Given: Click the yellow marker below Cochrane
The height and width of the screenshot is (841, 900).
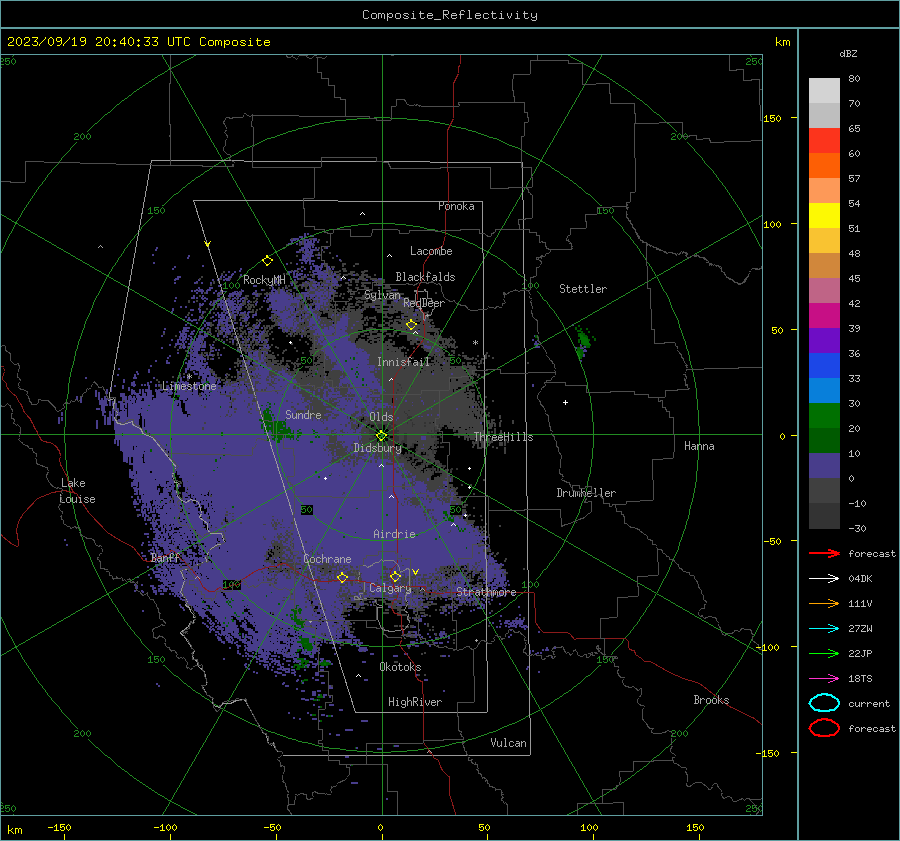Looking at the screenshot, I should [x=342, y=577].
